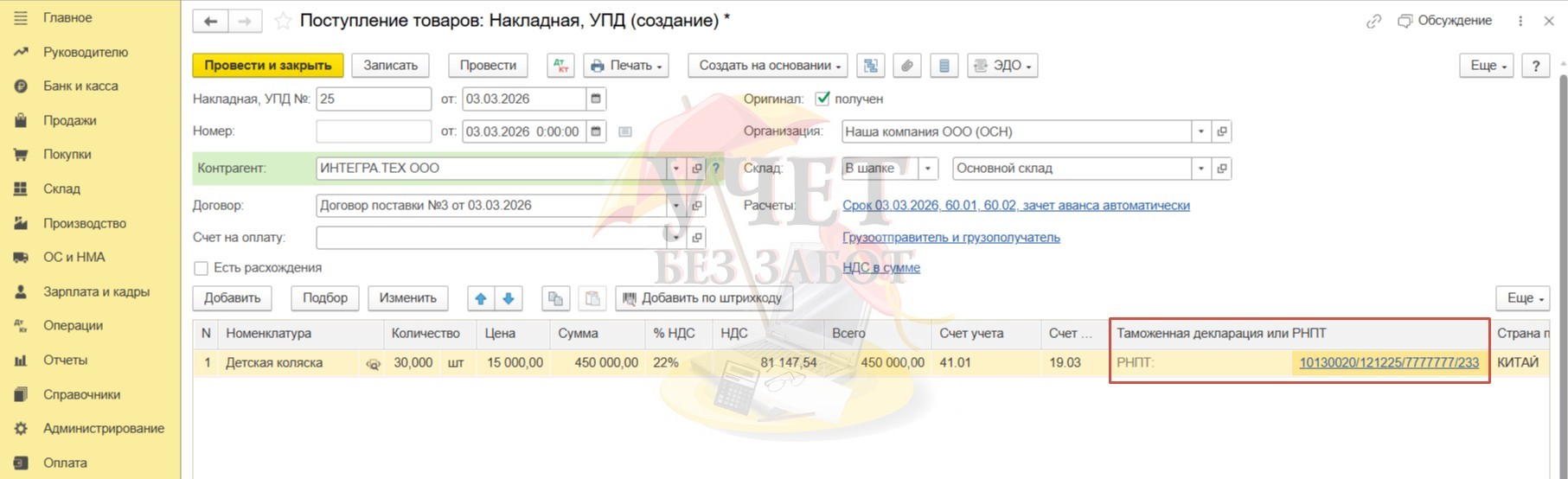Click the Подбор button
The height and width of the screenshot is (479, 1568).
pyautogui.click(x=325, y=298)
